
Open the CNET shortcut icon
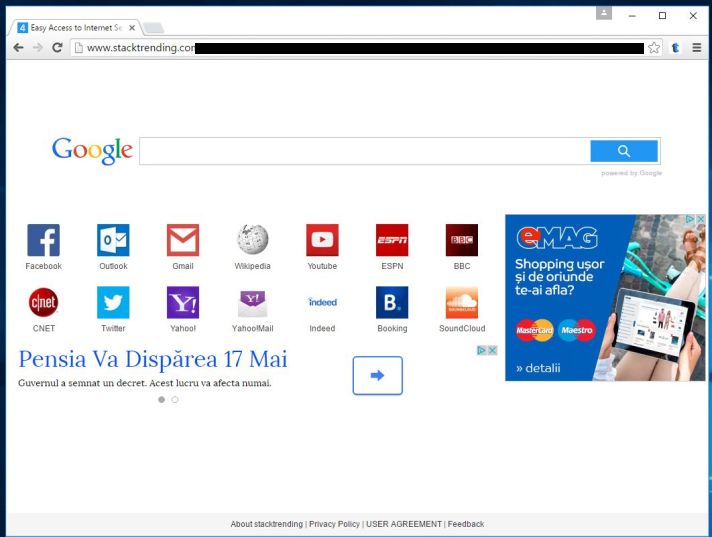click(x=43, y=302)
